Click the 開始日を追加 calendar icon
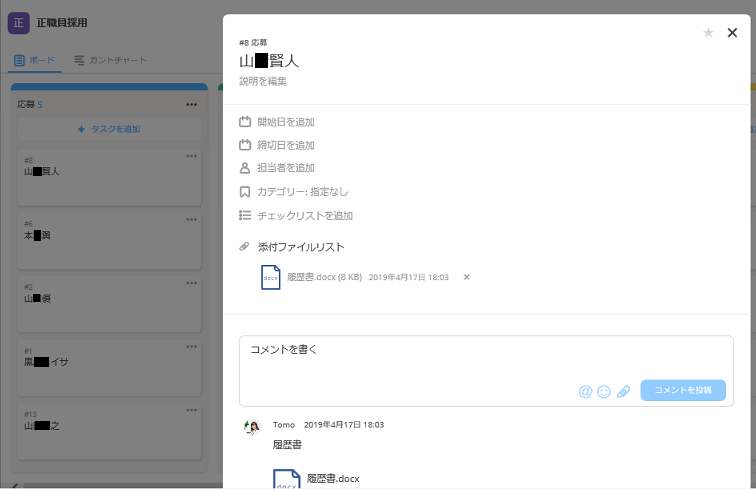Screen dimensions: 756x489 (245, 122)
